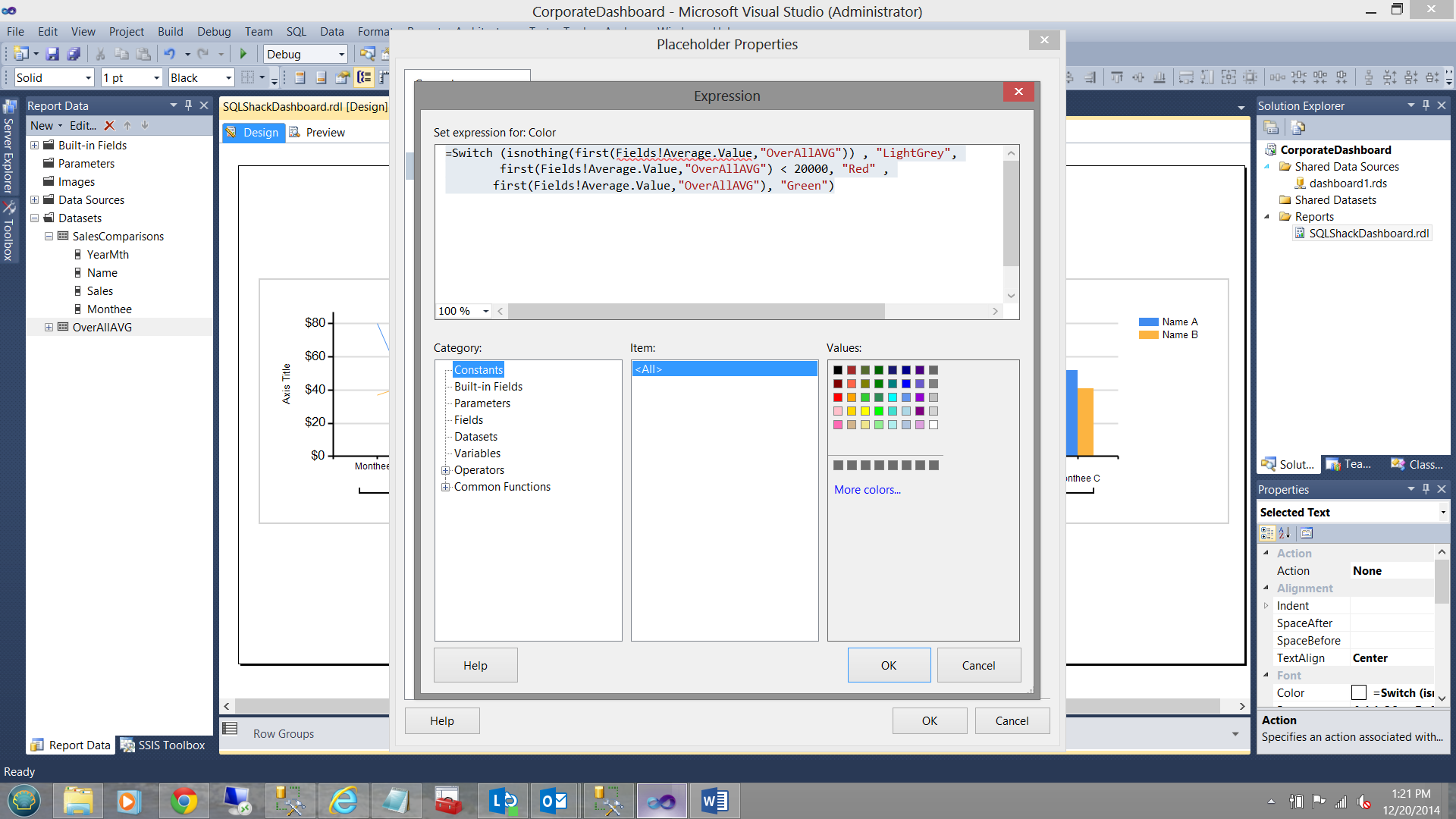
Task: Click inside the expression text editor
Action: [720, 243]
